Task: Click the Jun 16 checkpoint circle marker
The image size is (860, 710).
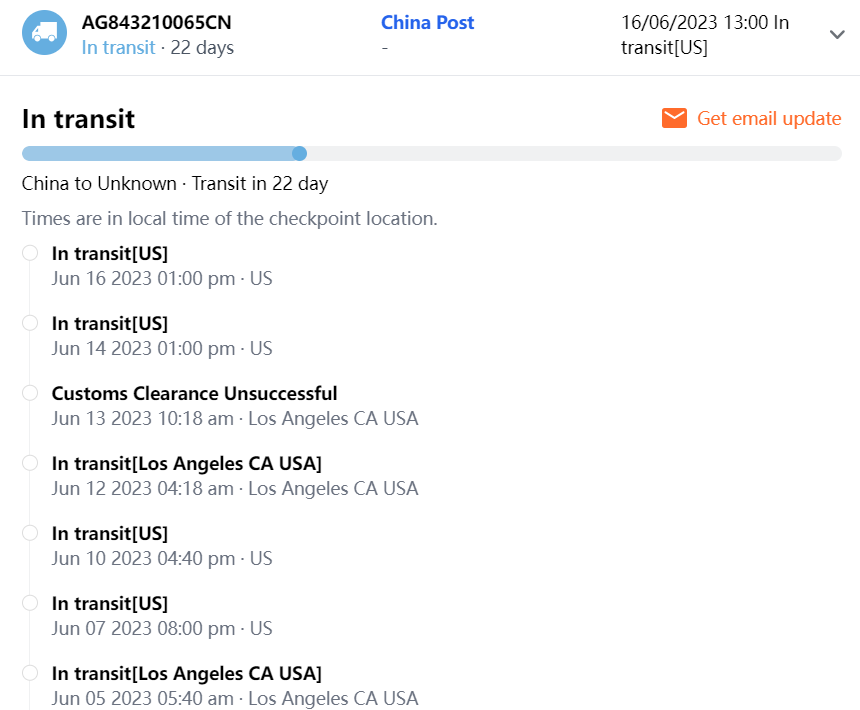Action: [x=30, y=253]
